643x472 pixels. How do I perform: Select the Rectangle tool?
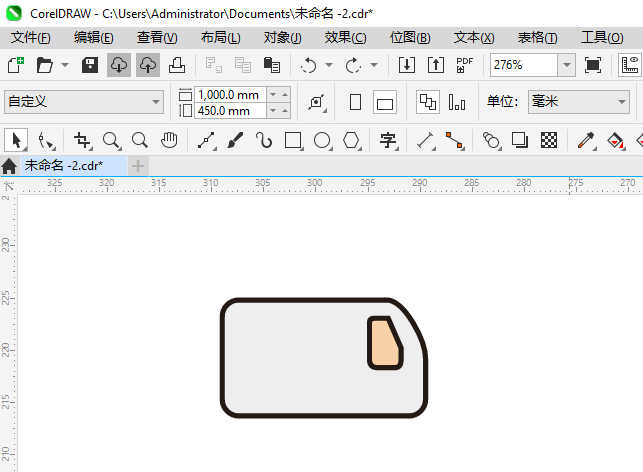[x=294, y=140]
